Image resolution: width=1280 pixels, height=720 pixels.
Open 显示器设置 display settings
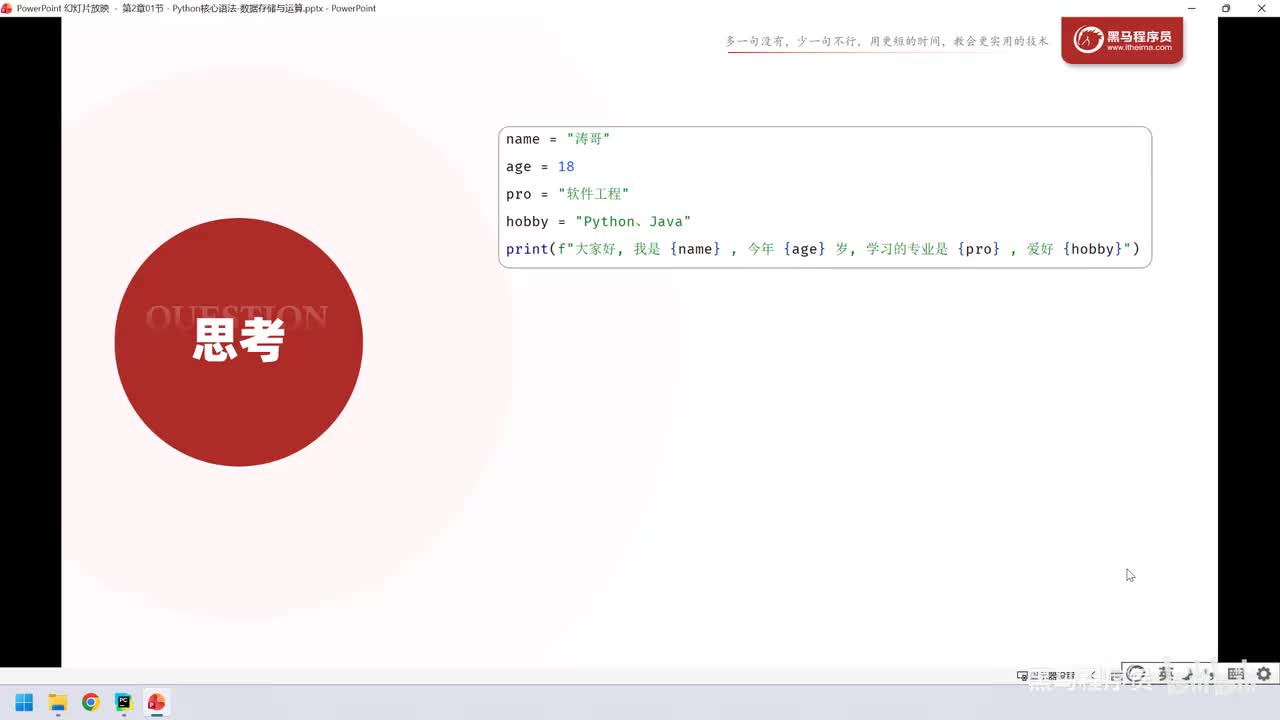tap(1046, 676)
